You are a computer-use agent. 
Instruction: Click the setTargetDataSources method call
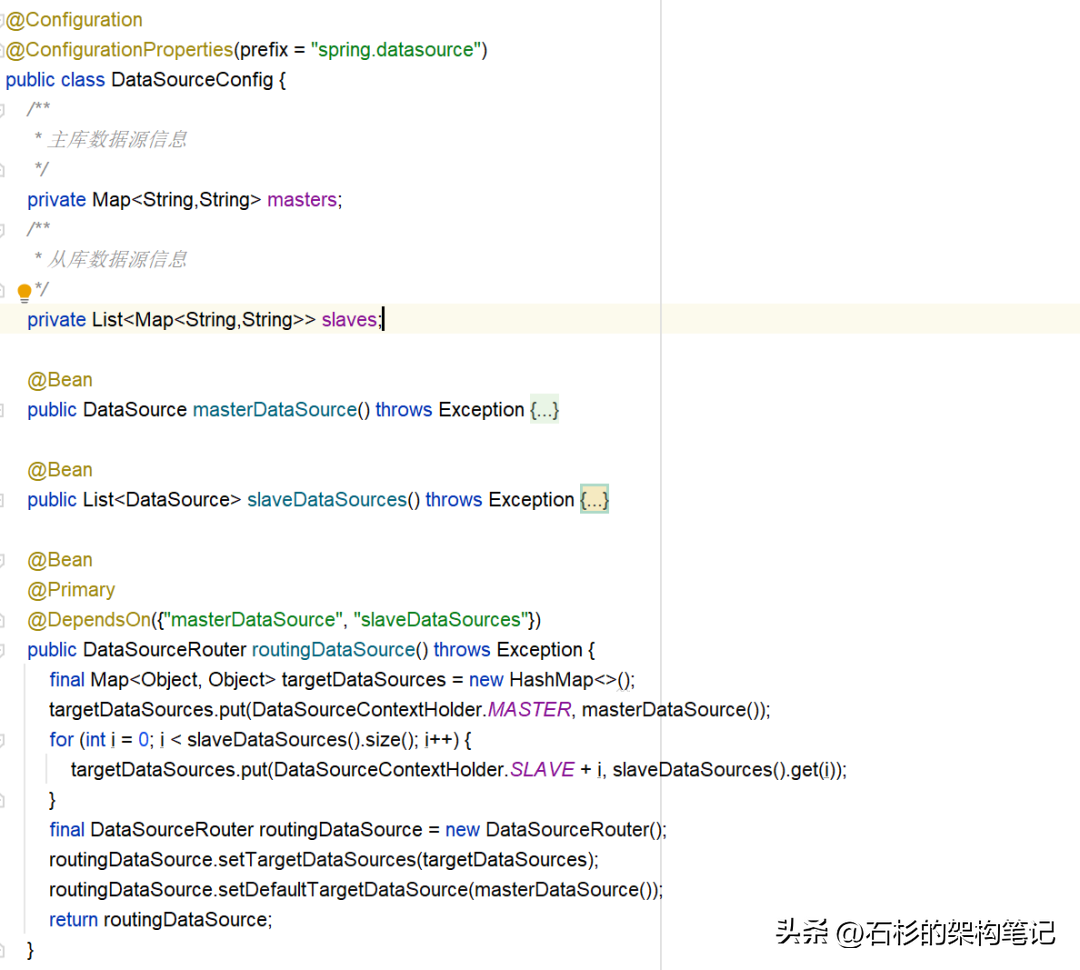[332, 860]
